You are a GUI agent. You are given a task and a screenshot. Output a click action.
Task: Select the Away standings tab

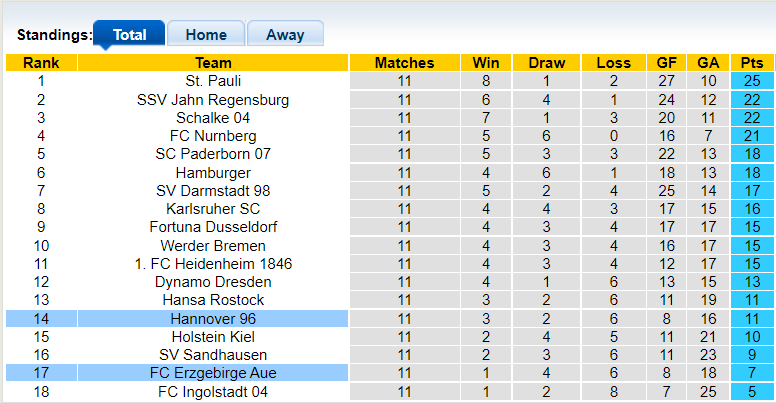[x=285, y=34]
